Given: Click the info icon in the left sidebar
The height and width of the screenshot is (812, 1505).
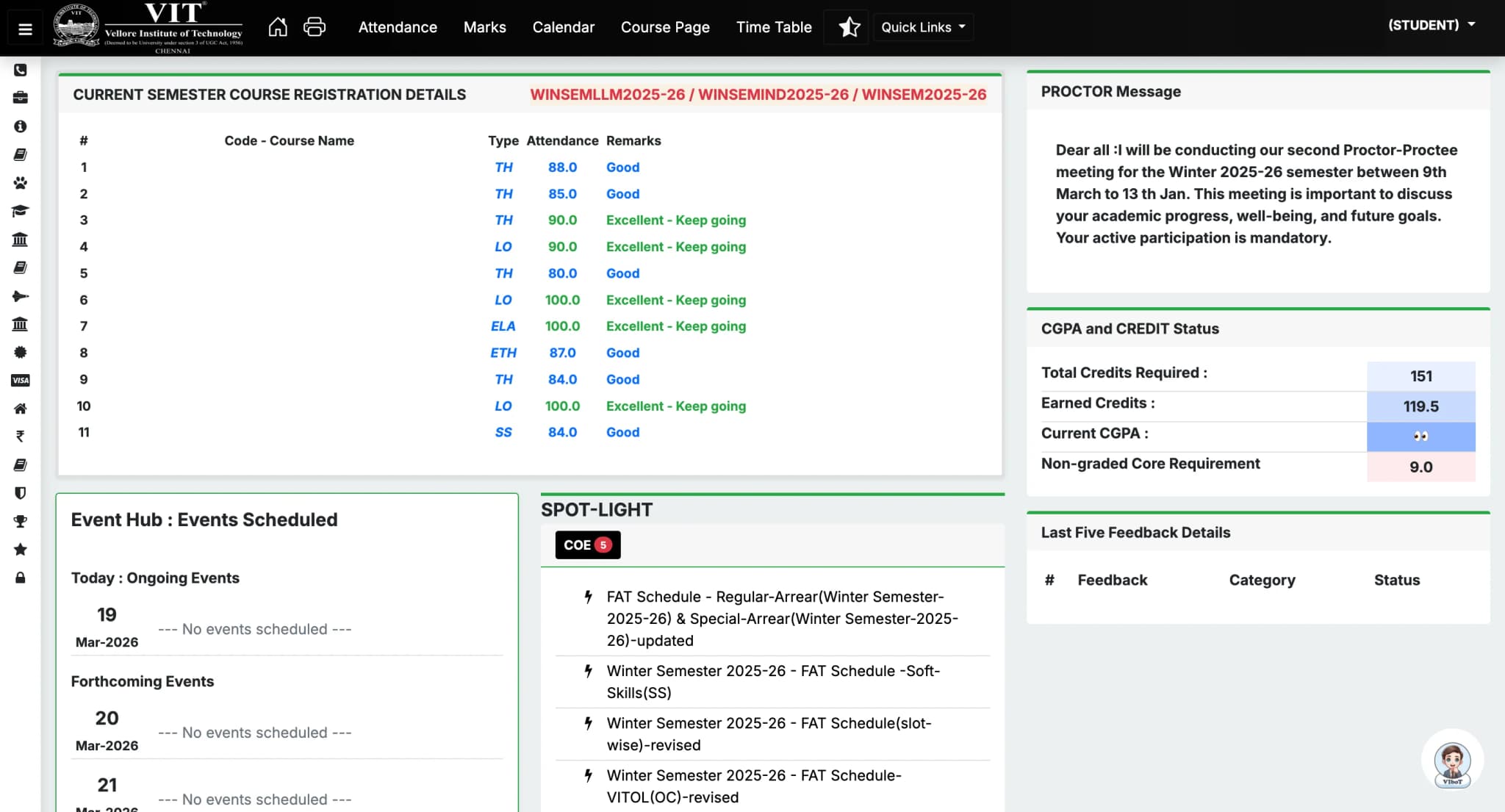Looking at the screenshot, I should (x=21, y=126).
